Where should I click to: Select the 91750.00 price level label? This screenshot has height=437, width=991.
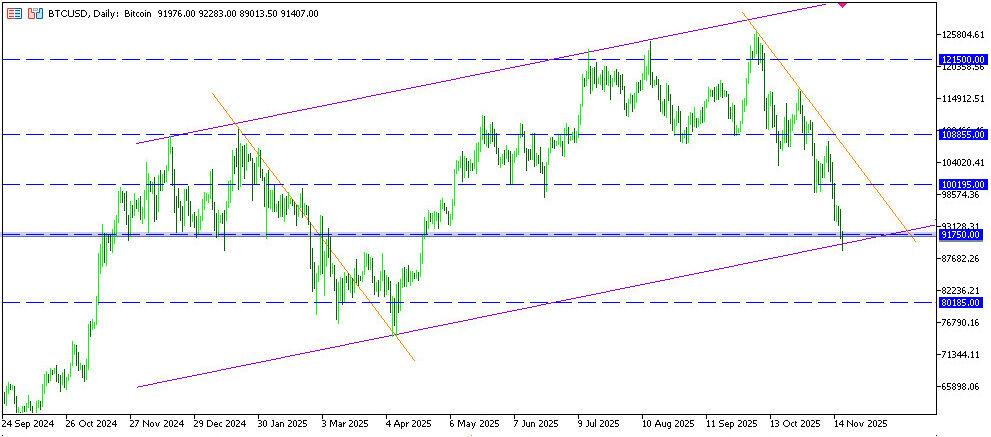(x=962, y=235)
